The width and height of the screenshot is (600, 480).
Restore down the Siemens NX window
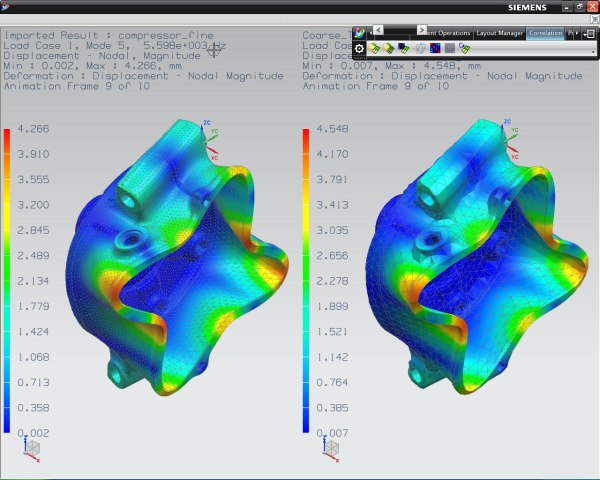579,7
